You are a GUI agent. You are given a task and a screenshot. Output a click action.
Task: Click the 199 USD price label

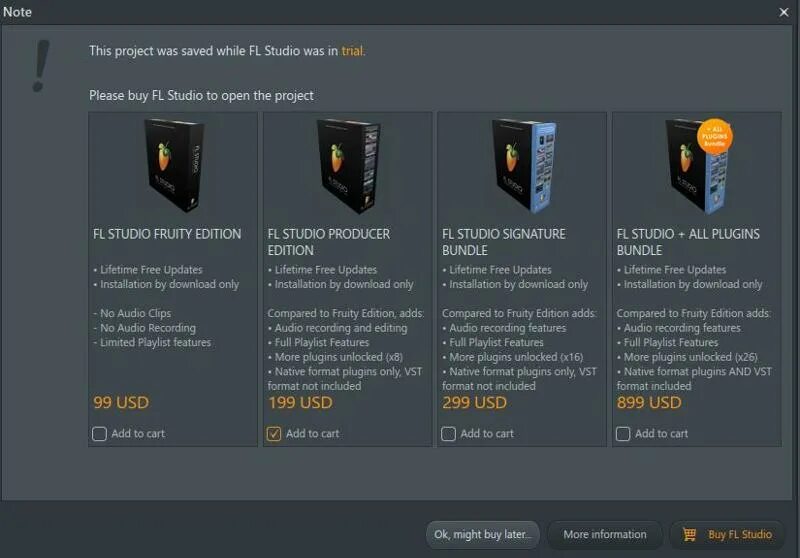pos(300,402)
